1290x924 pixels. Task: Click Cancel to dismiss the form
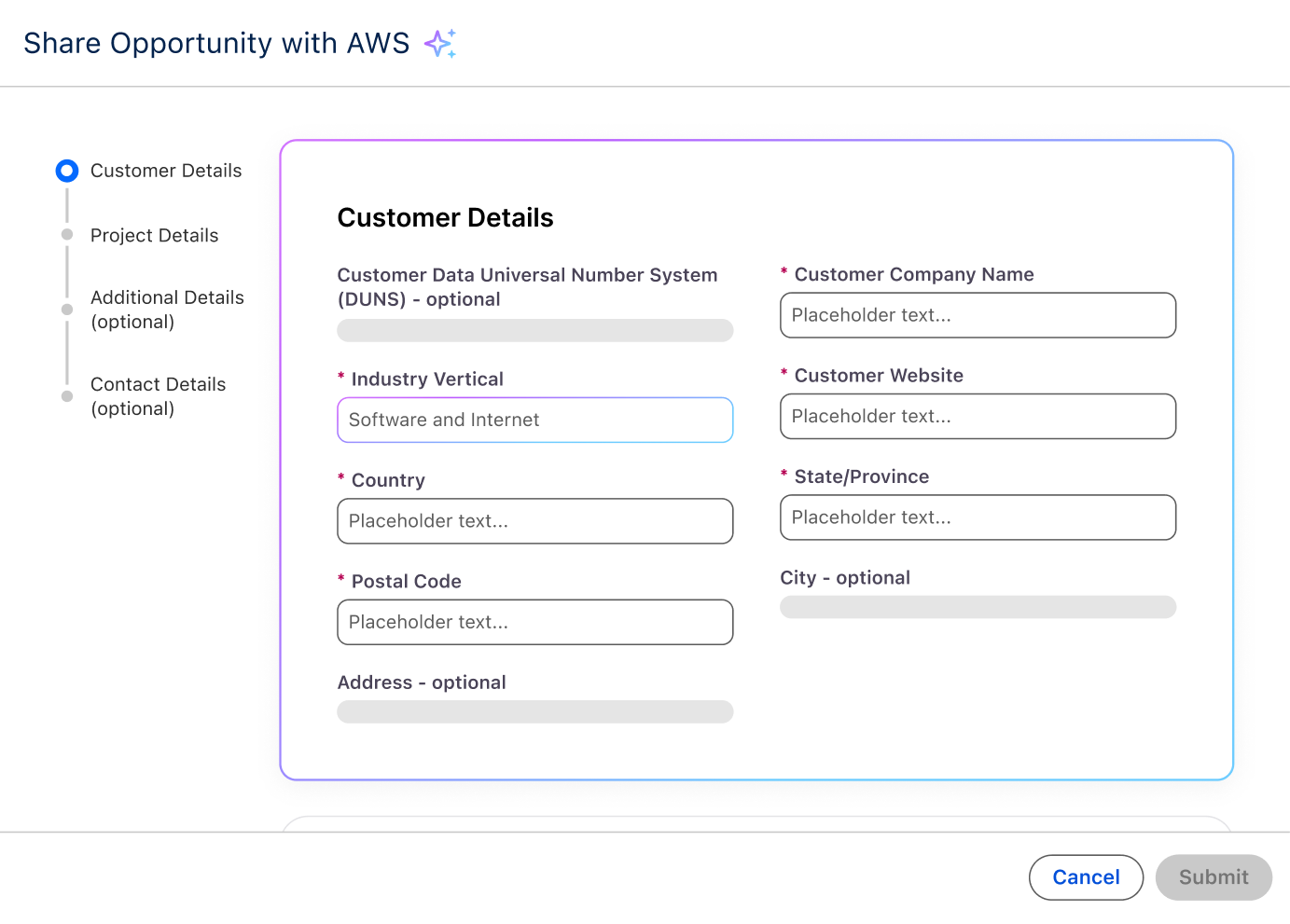coord(1086,877)
